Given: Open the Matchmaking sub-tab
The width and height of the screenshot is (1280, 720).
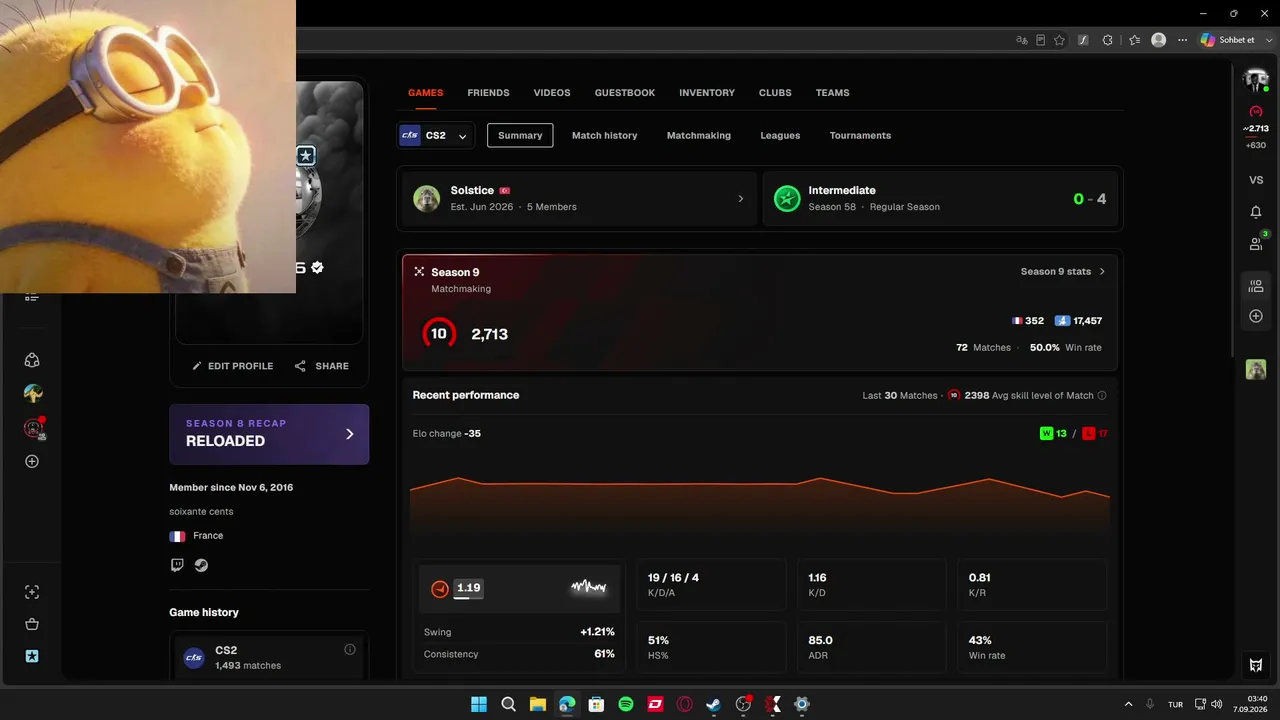Looking at the screenshot, I should (699, 135).
